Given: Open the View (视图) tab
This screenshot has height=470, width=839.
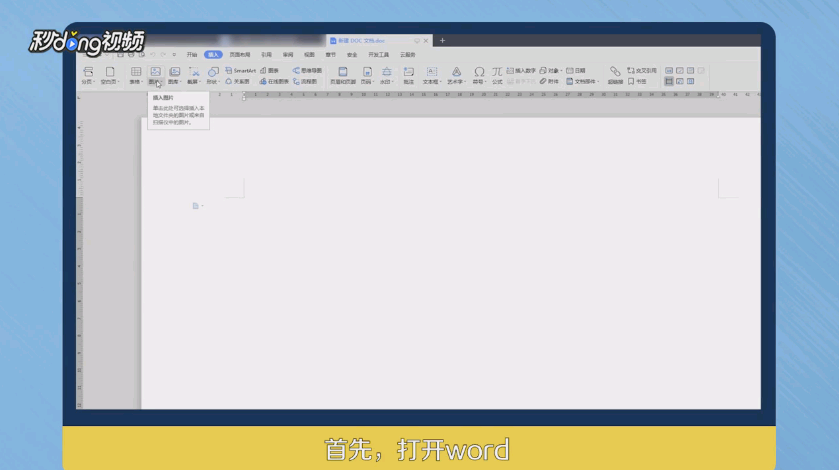Looking at the screenshot, I should 309,55.
